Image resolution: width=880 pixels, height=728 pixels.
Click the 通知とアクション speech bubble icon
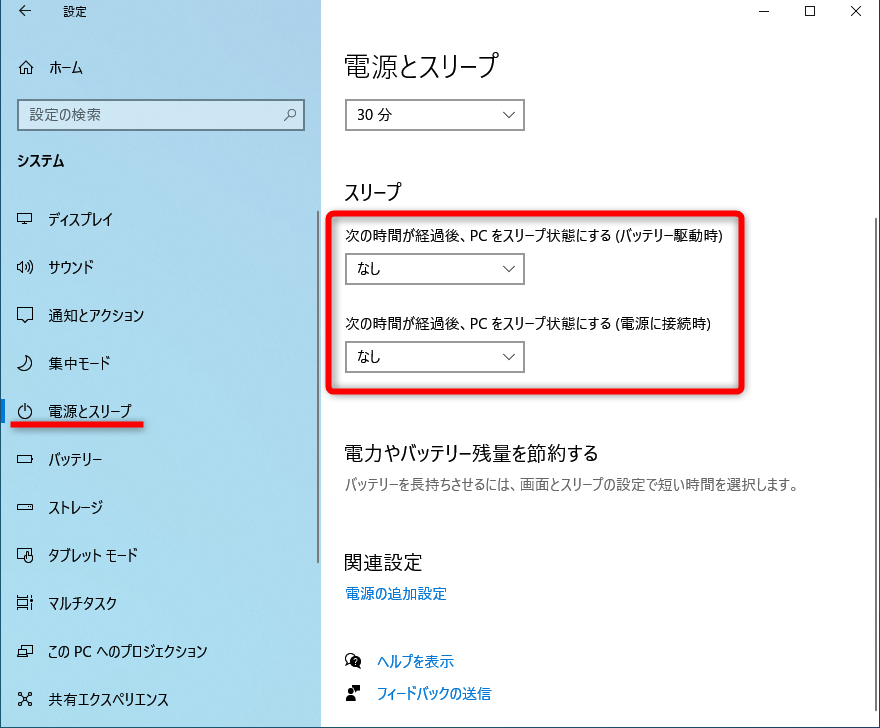coord(25,315)
